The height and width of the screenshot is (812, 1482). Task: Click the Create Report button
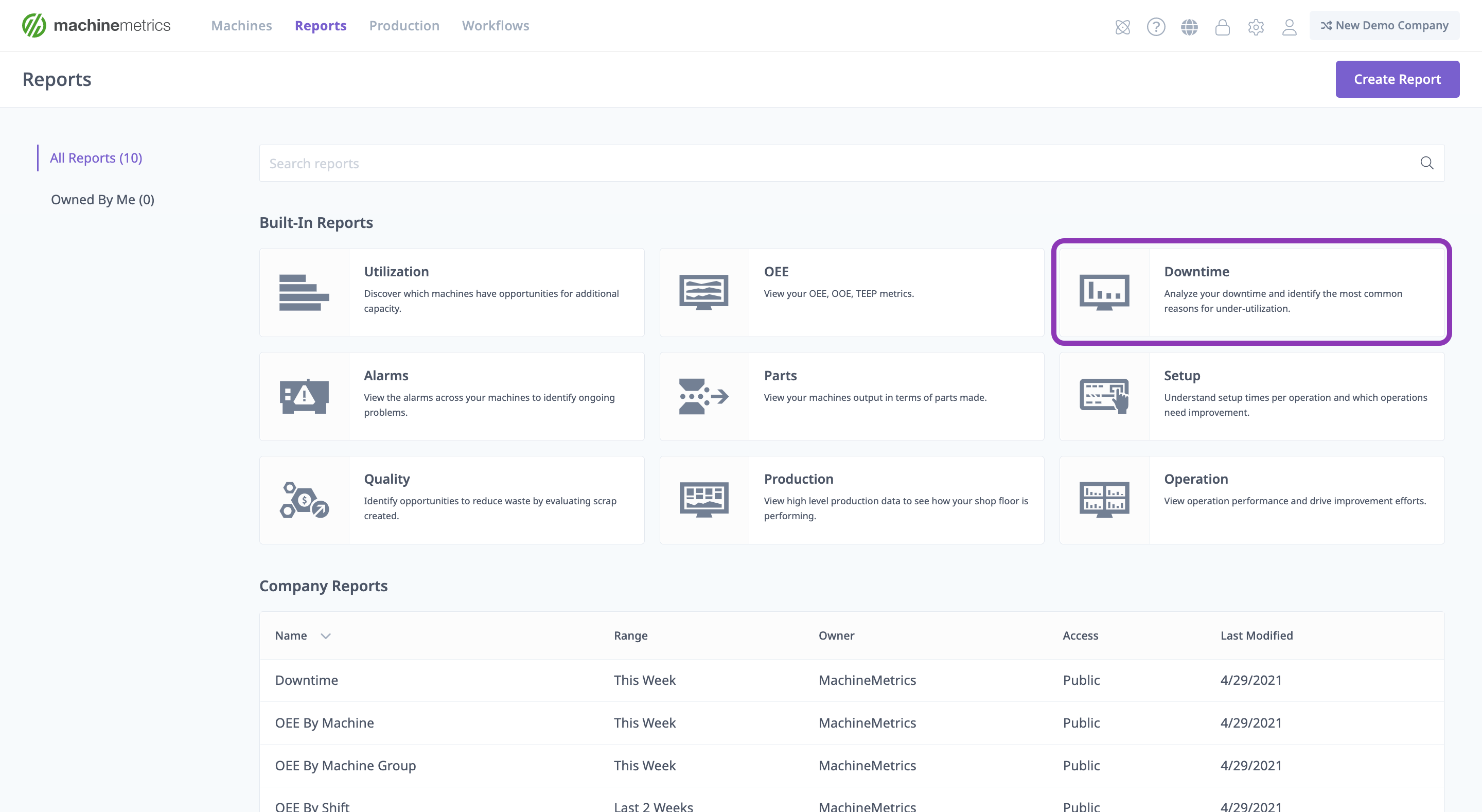tap(1398, 79)
